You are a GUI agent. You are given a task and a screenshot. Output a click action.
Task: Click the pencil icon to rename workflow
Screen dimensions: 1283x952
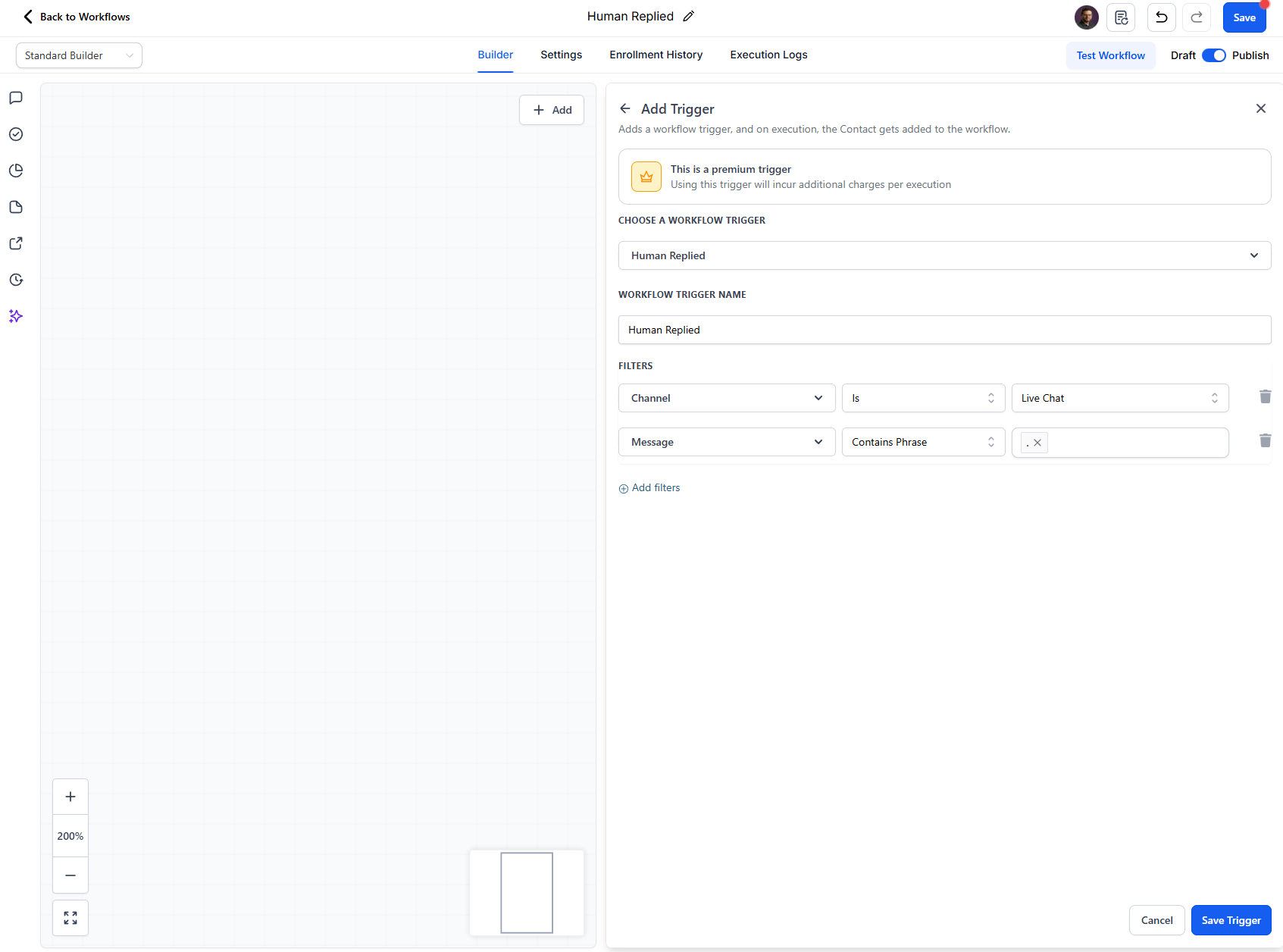pos(688,17)
